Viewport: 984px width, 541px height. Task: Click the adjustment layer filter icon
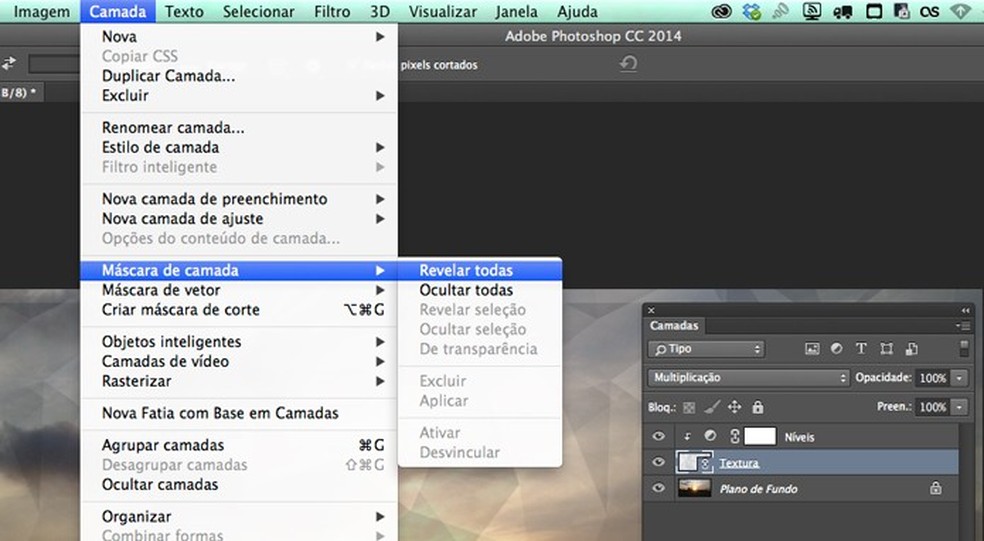click(837, 349)
